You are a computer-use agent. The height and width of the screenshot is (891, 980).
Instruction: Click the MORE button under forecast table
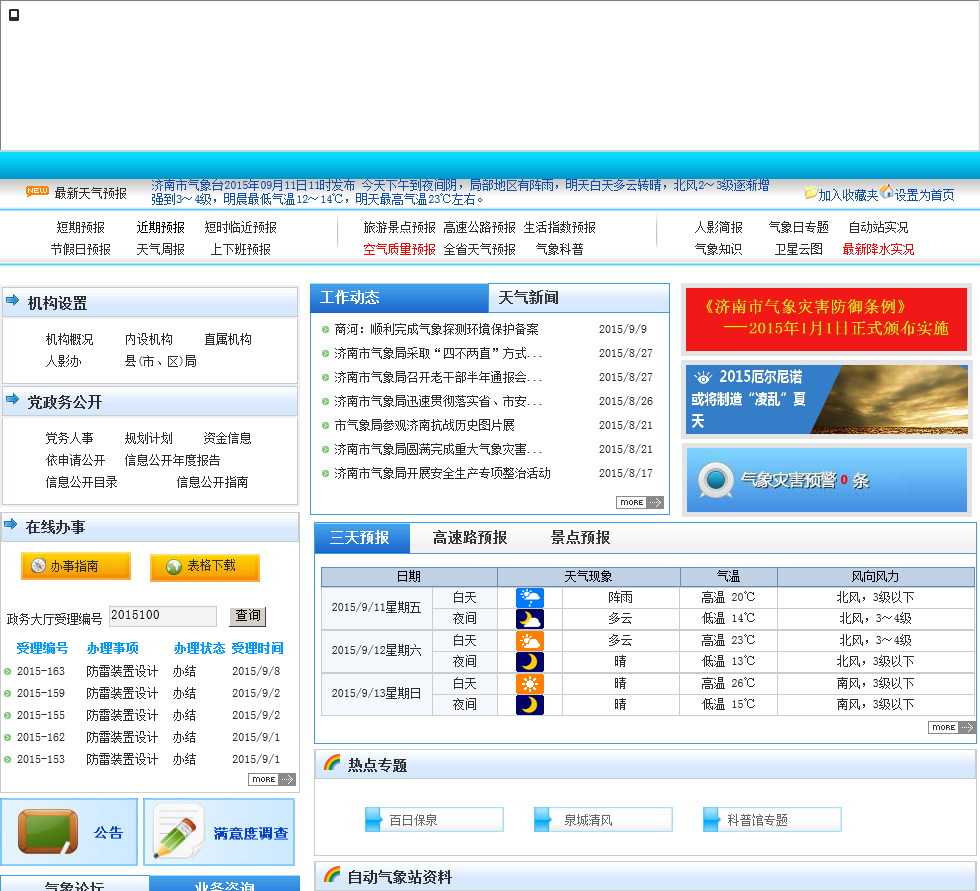(x=951, y=727)
